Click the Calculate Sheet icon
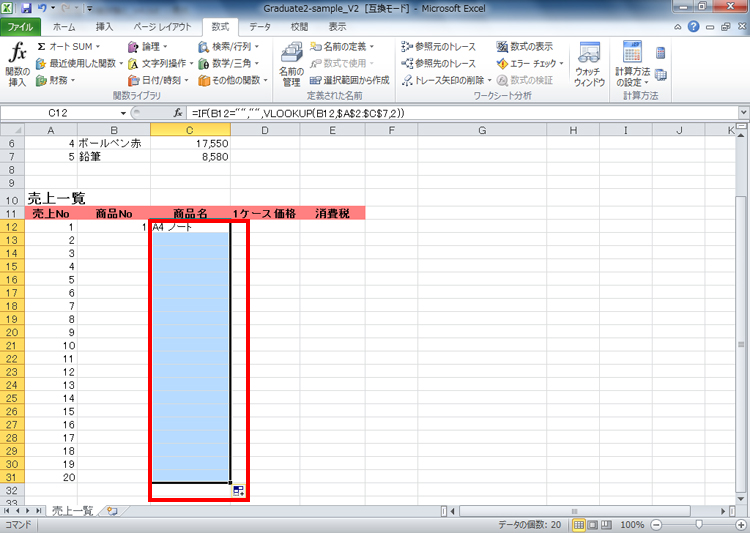Viewport: 750px width, 533px height. point(661,75)
